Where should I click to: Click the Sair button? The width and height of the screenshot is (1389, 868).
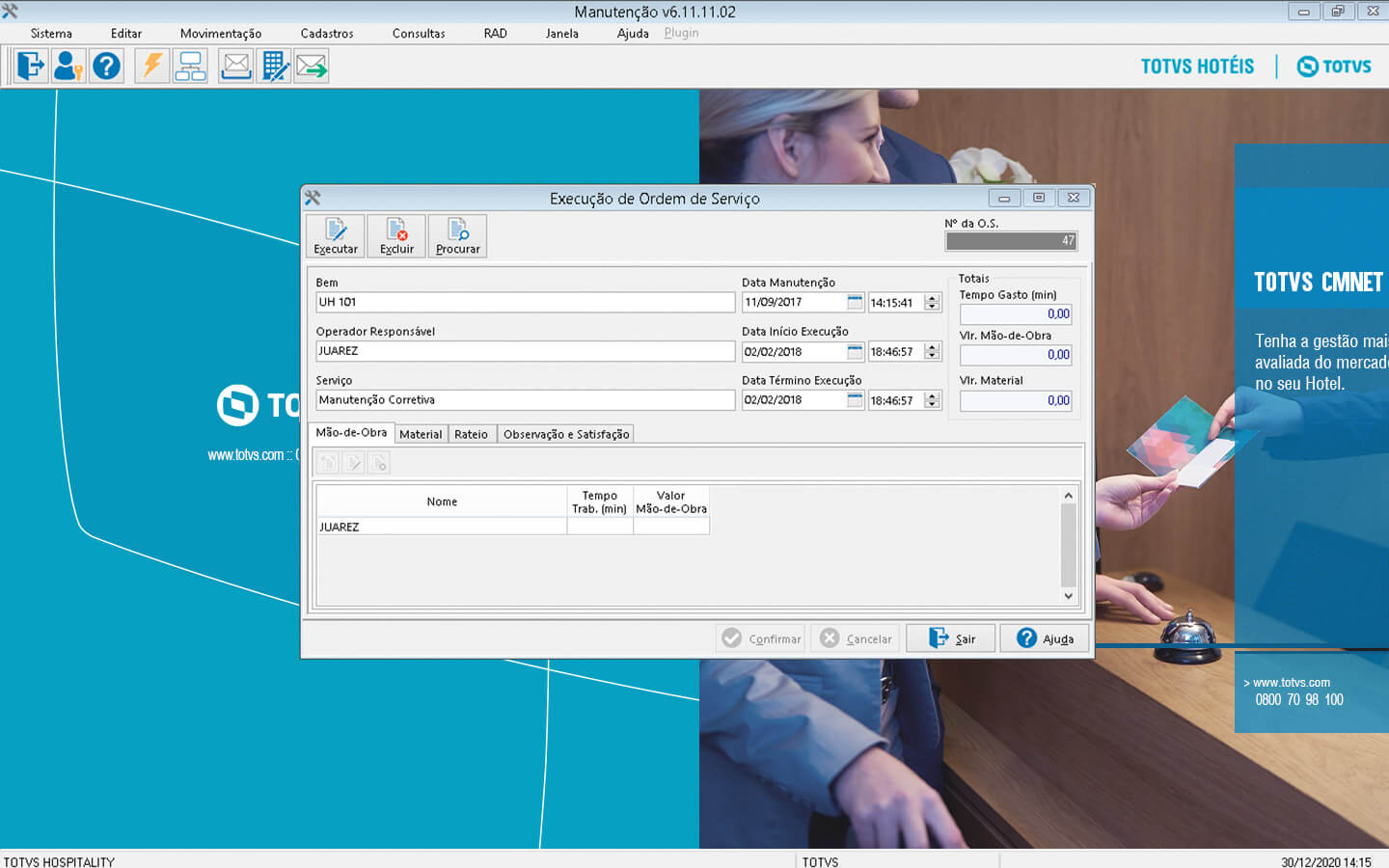pos(951,638)
